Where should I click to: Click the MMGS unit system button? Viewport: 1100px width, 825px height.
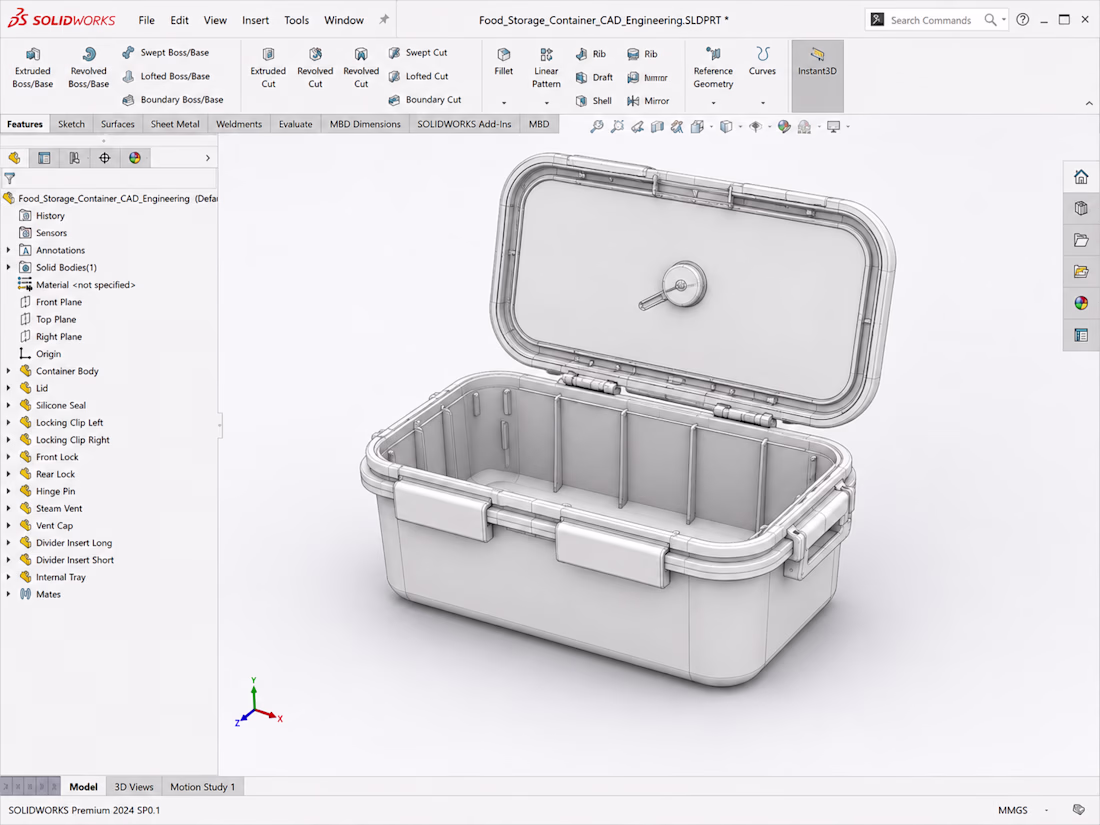coord(1012,810)
